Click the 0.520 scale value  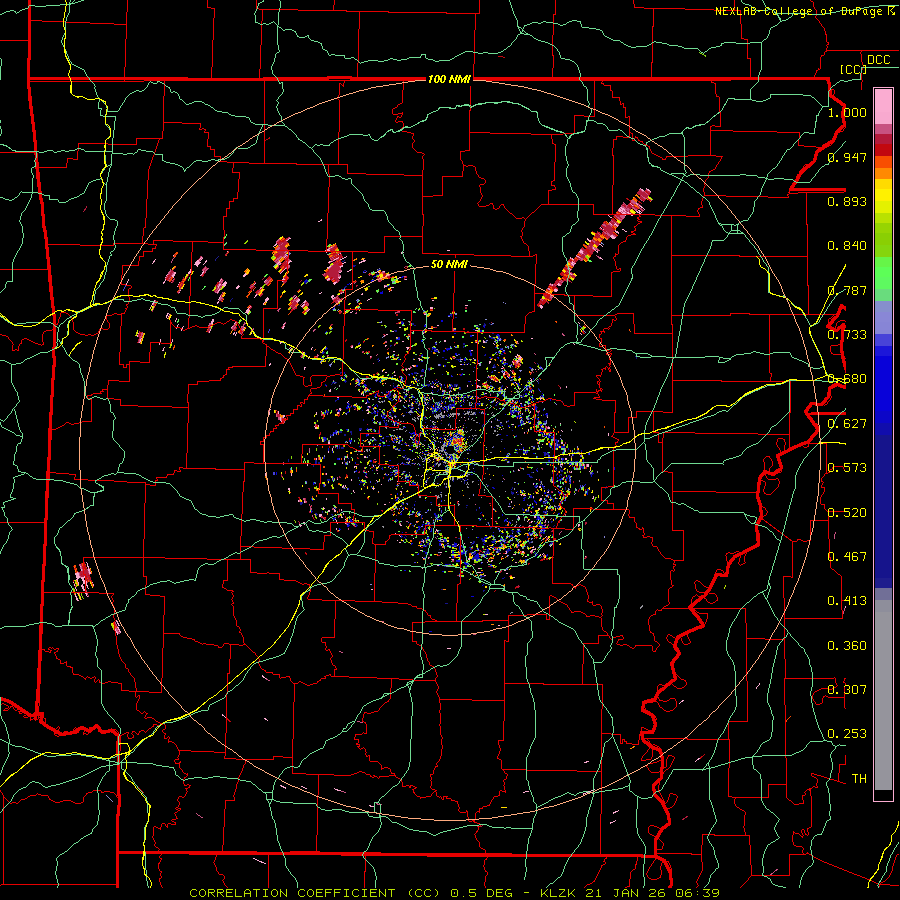tap(847, 513)
